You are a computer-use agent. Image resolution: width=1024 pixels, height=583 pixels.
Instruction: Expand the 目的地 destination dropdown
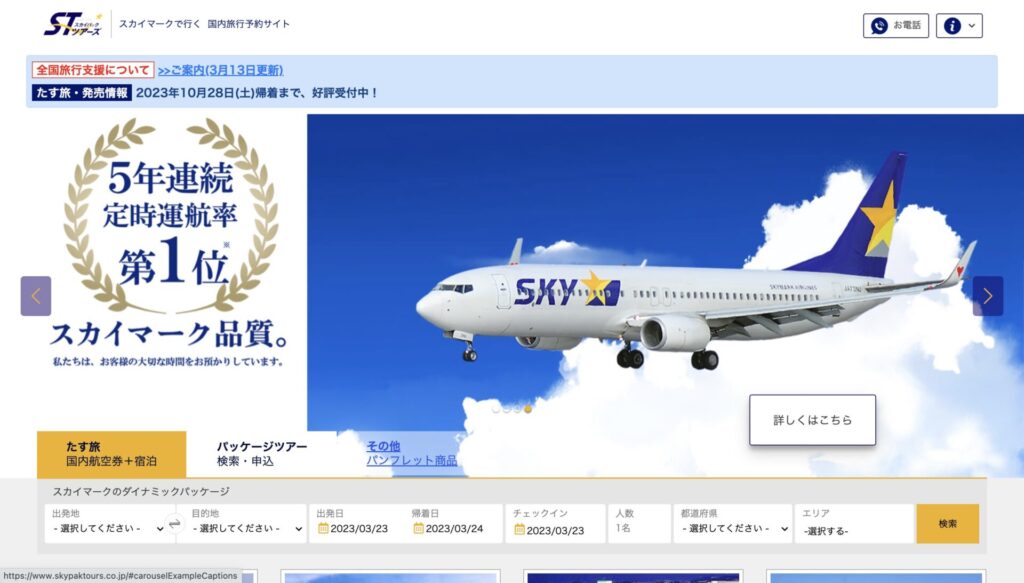pyautogui.click(x=247, y=528)
